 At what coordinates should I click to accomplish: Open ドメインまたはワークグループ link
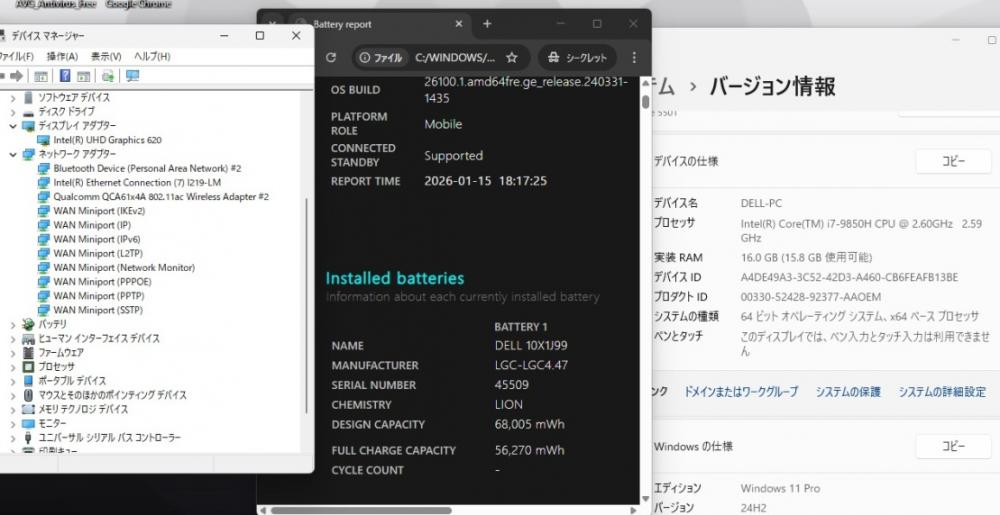[x=740, y=392]
